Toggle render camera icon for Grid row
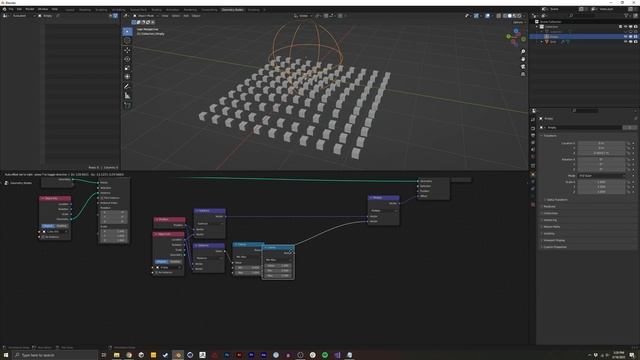Viewport: 640px width, 360px height. coord(635,42)
